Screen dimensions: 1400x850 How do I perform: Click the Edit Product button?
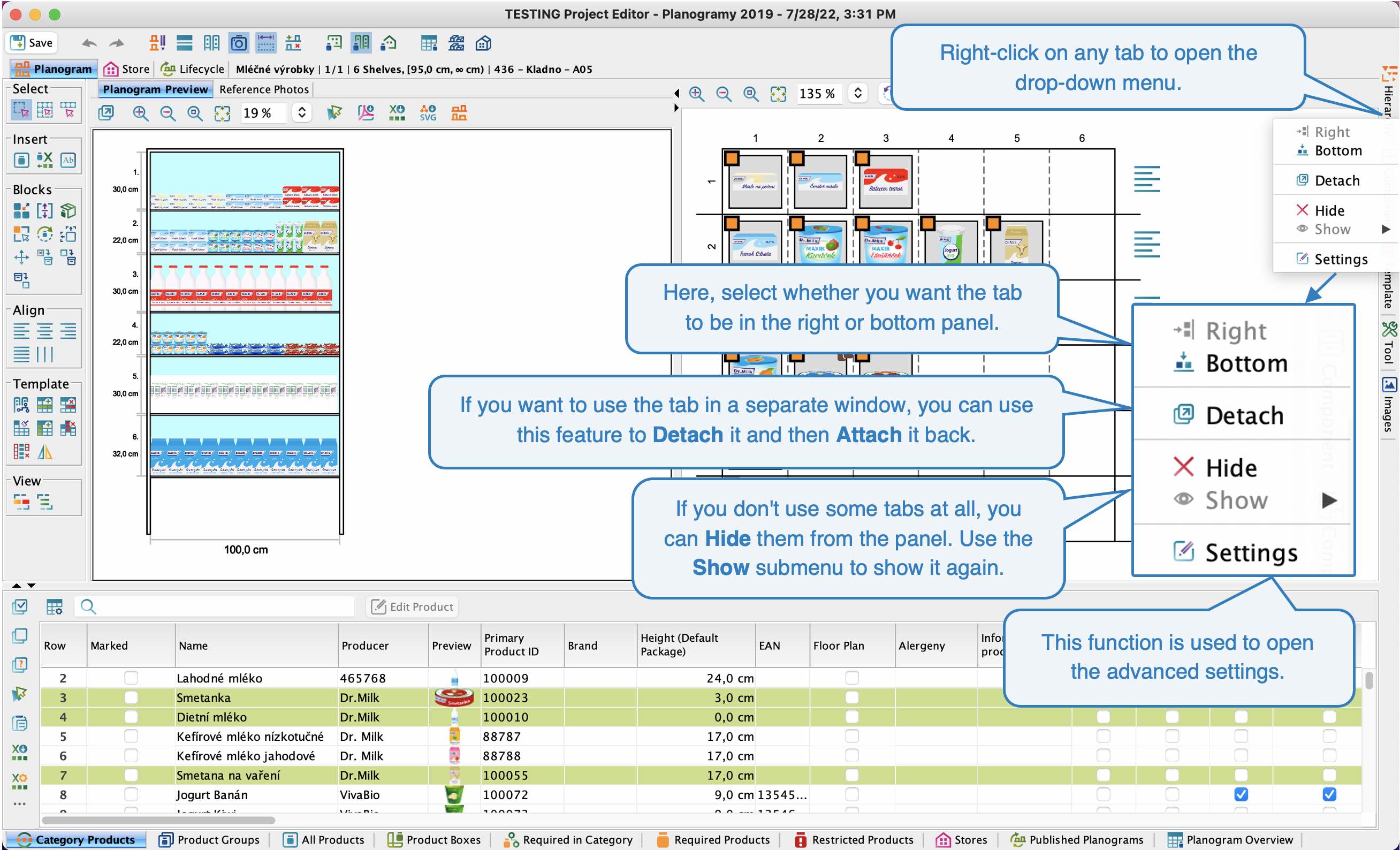coord(413,607)
